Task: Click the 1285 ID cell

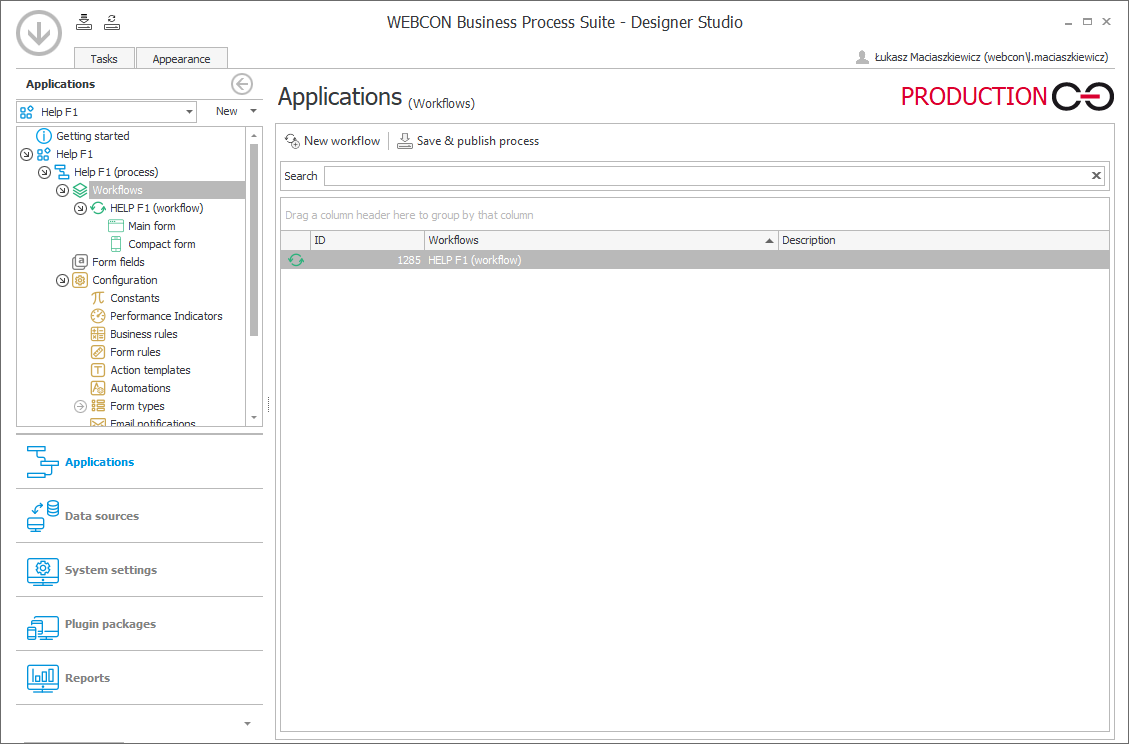Action: coord(367,260)
